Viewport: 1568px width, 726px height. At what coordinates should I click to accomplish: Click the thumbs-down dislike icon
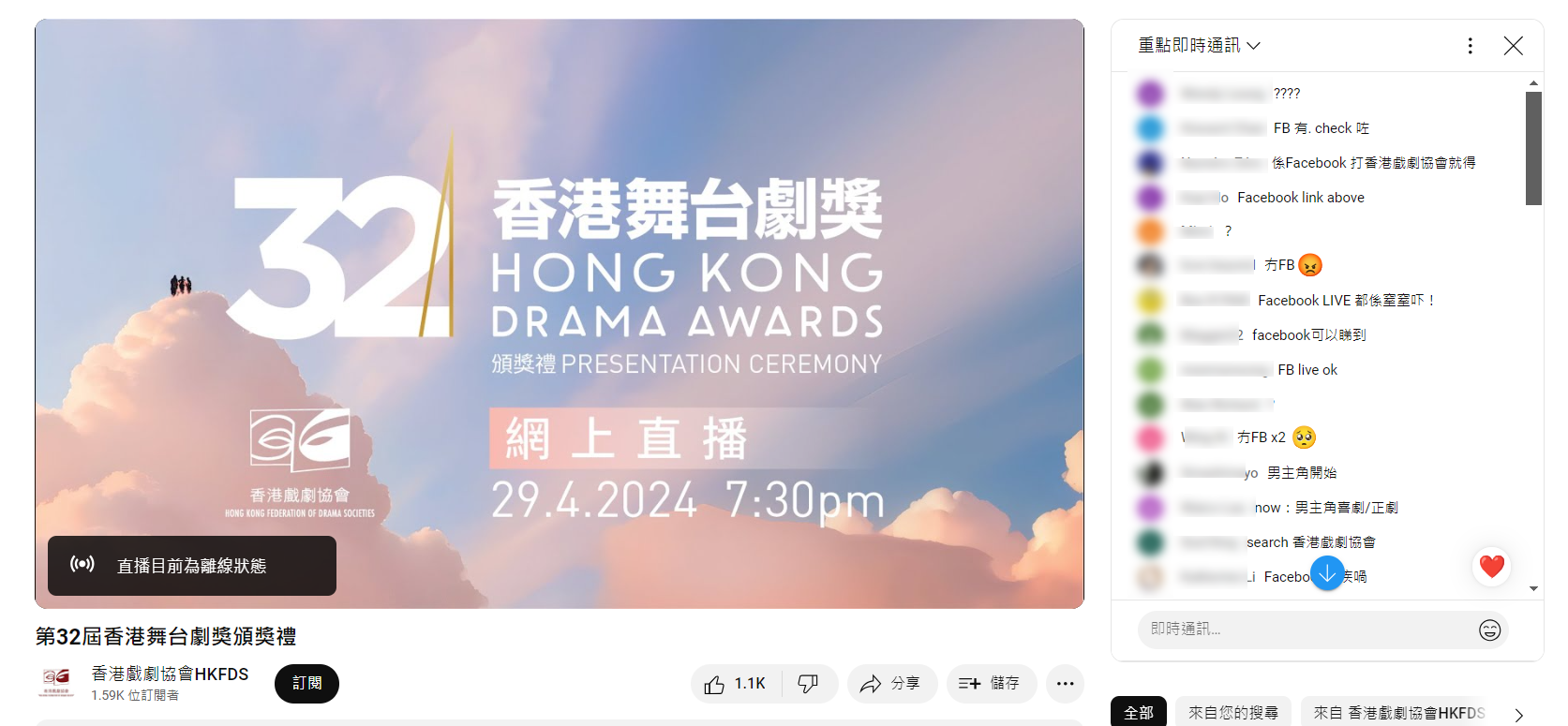(x=808, y=684)
